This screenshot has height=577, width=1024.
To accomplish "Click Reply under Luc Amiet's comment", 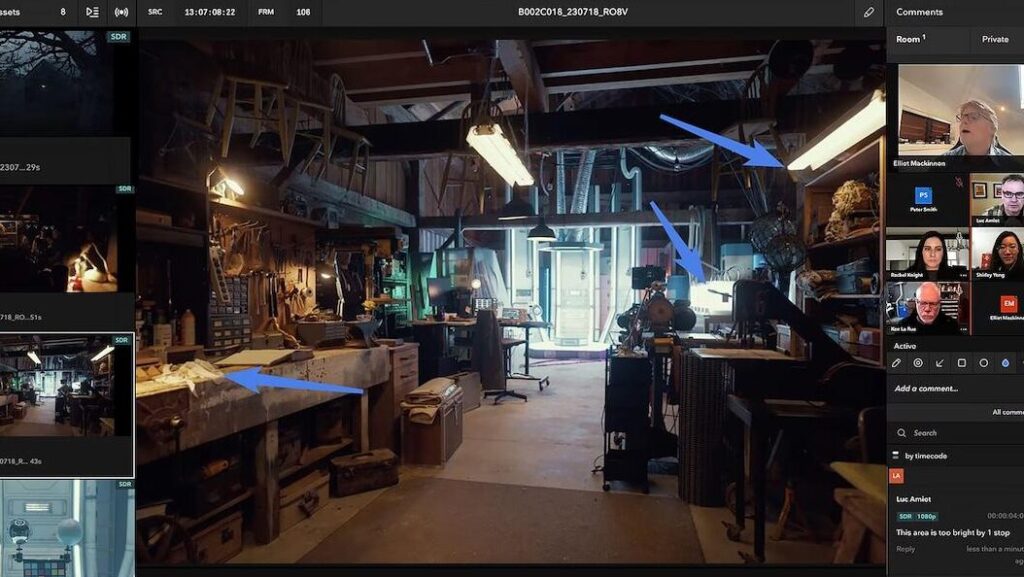I will (x=905, y=548).
